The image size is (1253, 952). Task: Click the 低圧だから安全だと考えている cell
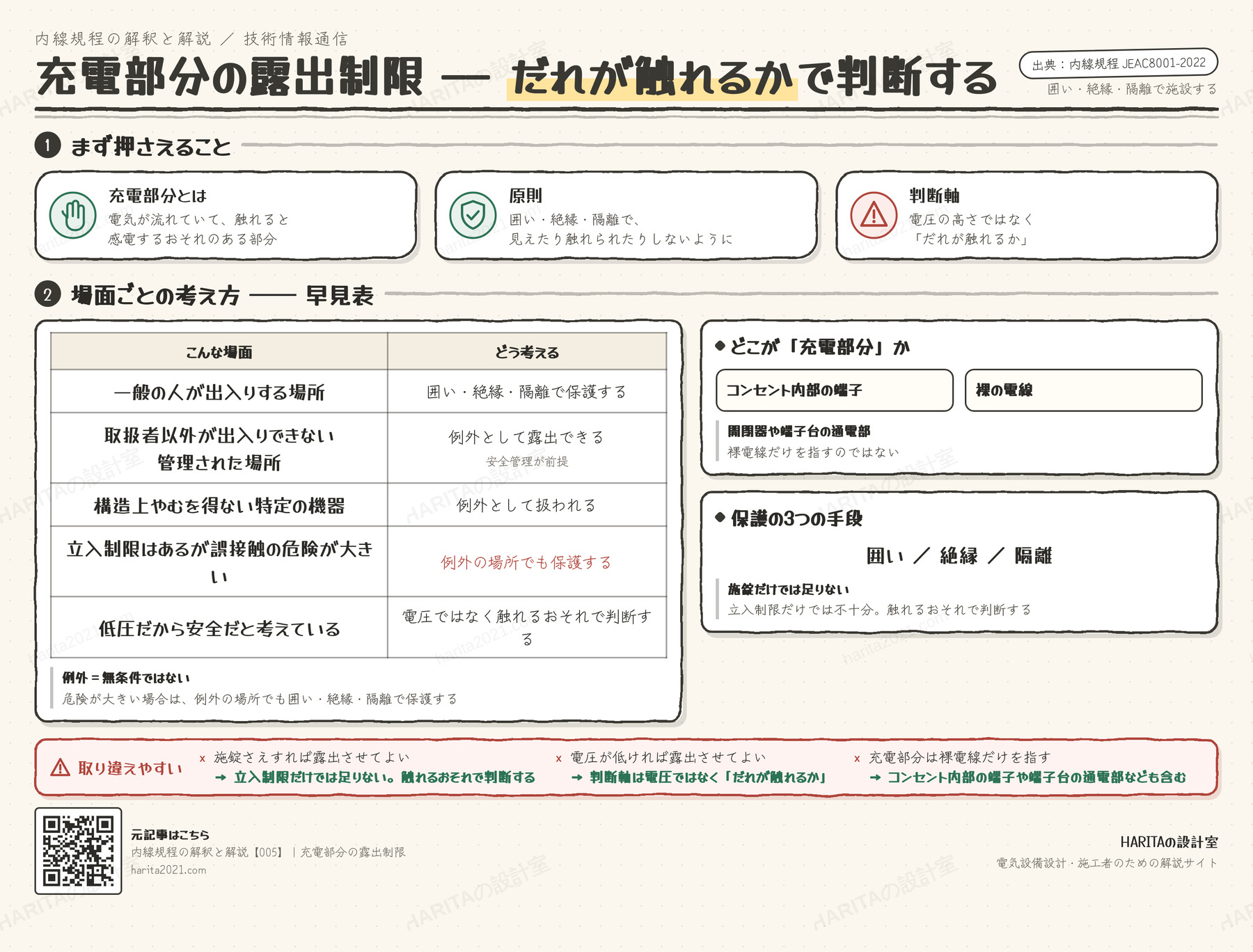[219, 628]
